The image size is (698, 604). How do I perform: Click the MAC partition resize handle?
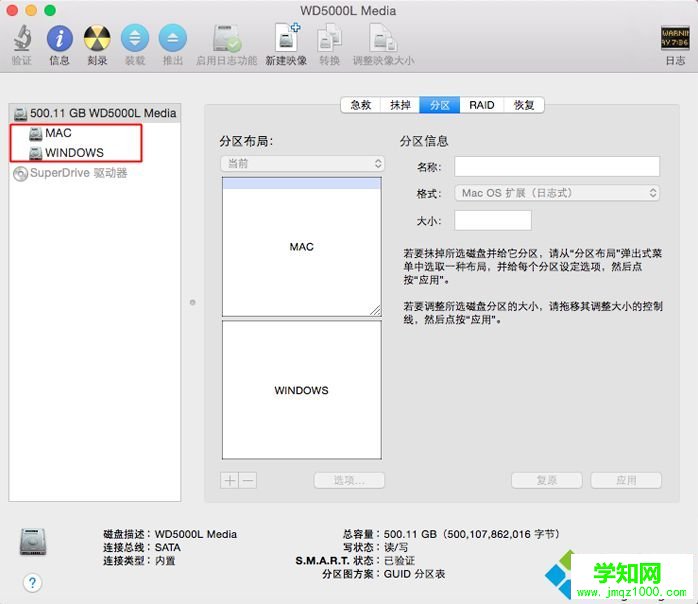point(375,310)
